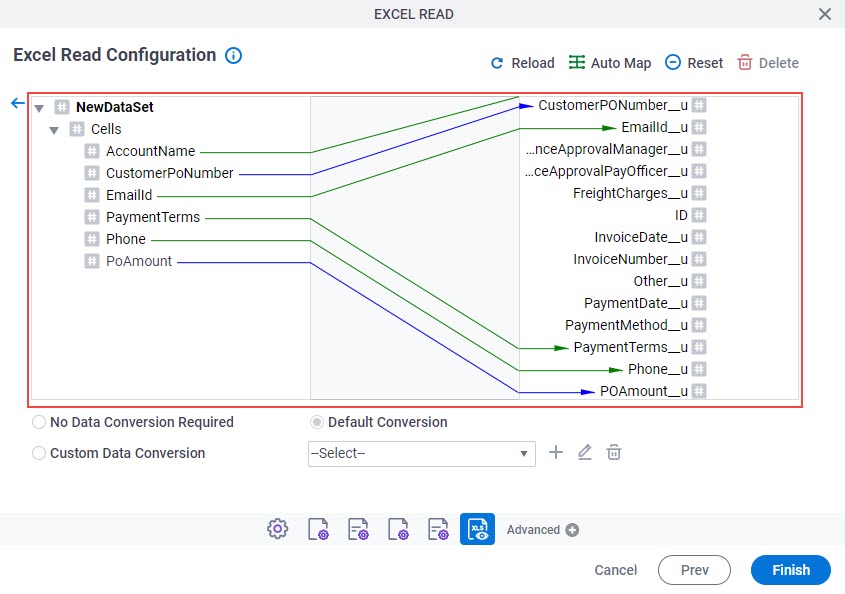This screenshot has height=594, width=845.
Task: Open the second bottom tab with a plain document gear icon
Action: 318,529
